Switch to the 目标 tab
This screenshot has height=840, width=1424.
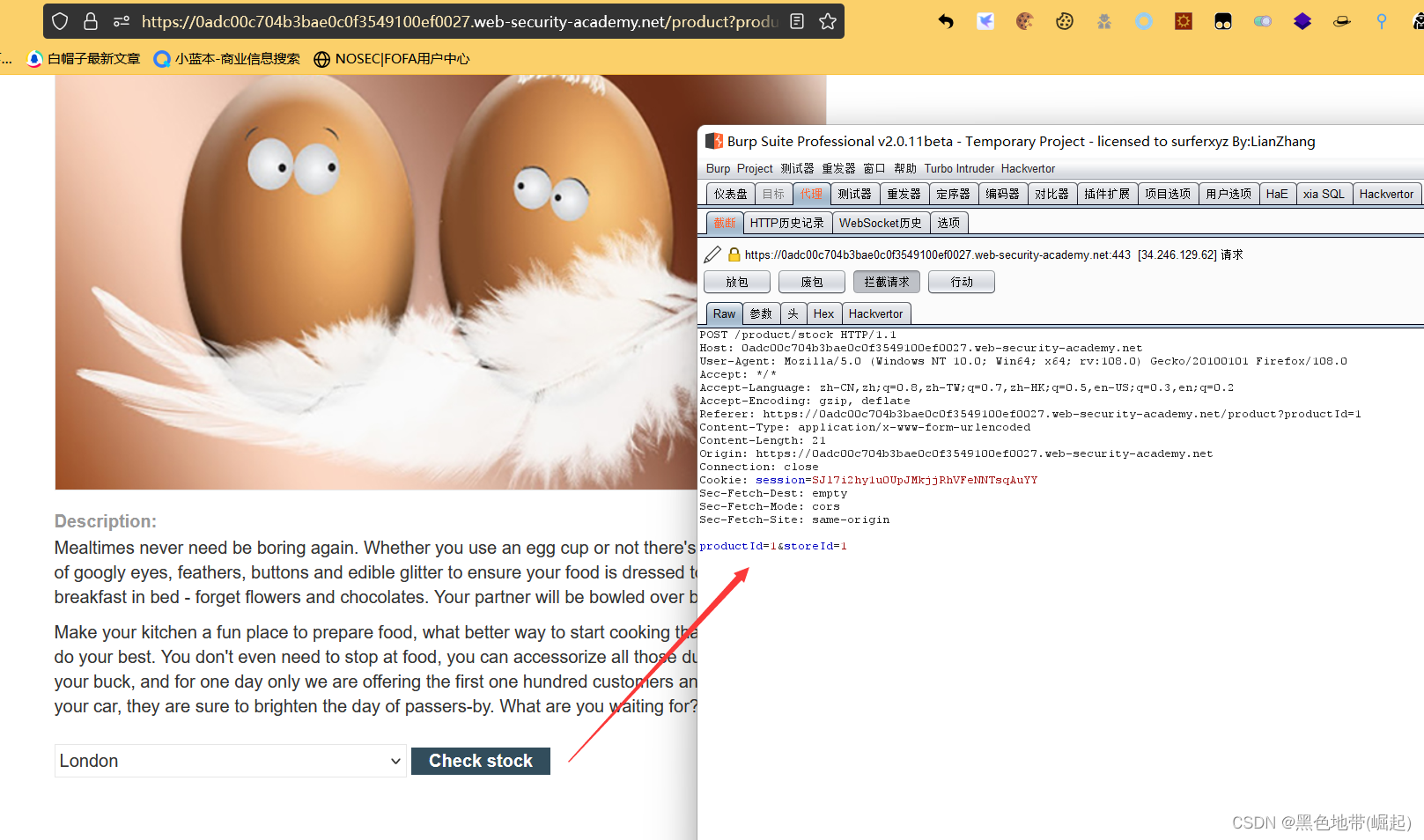tap(773, 194)
